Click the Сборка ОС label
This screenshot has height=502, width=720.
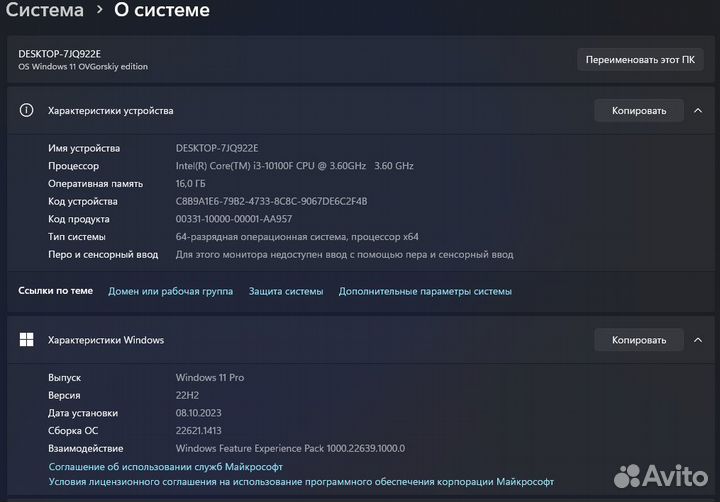click(73, 430)
